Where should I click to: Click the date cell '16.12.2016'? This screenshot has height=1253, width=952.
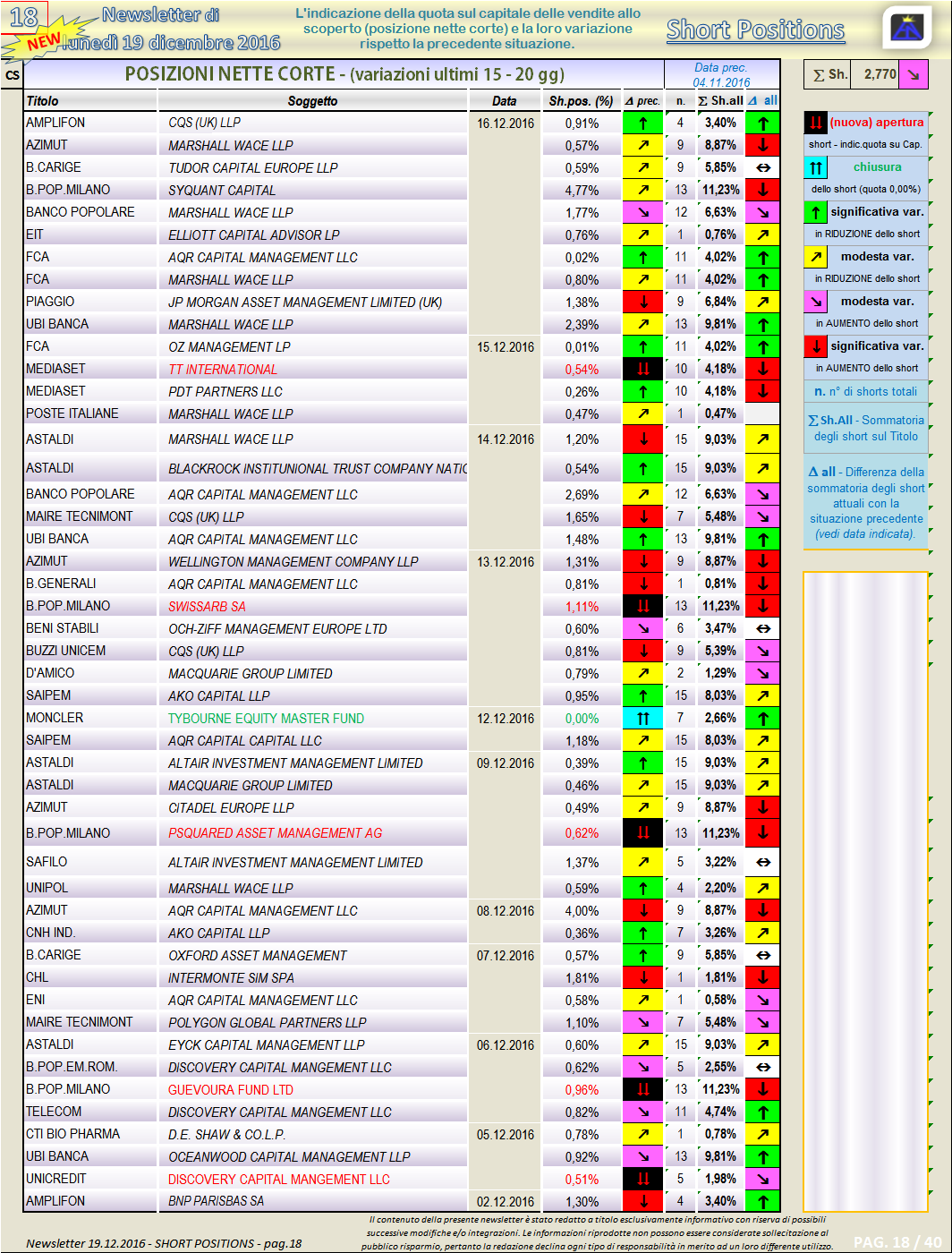[x=506, y=124]
